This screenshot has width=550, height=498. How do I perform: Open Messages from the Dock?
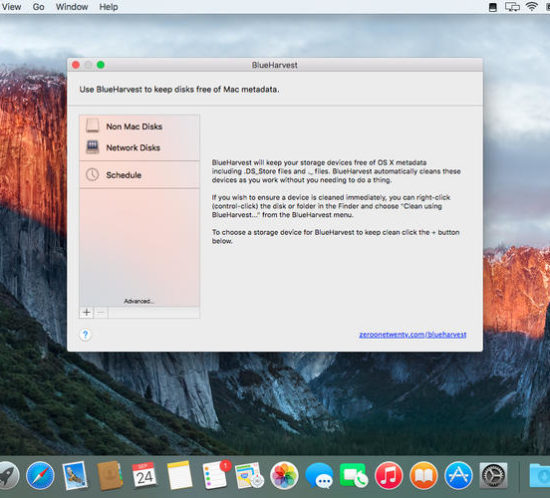tap(319, 476)
